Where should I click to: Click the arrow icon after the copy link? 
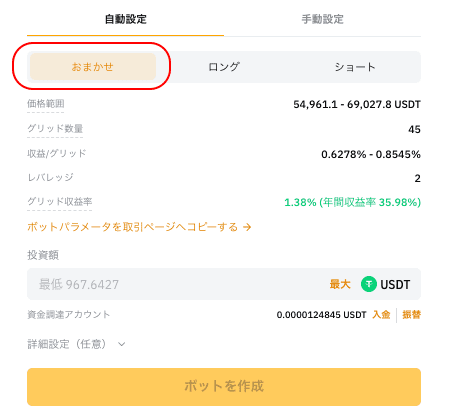tap(247, 227)
